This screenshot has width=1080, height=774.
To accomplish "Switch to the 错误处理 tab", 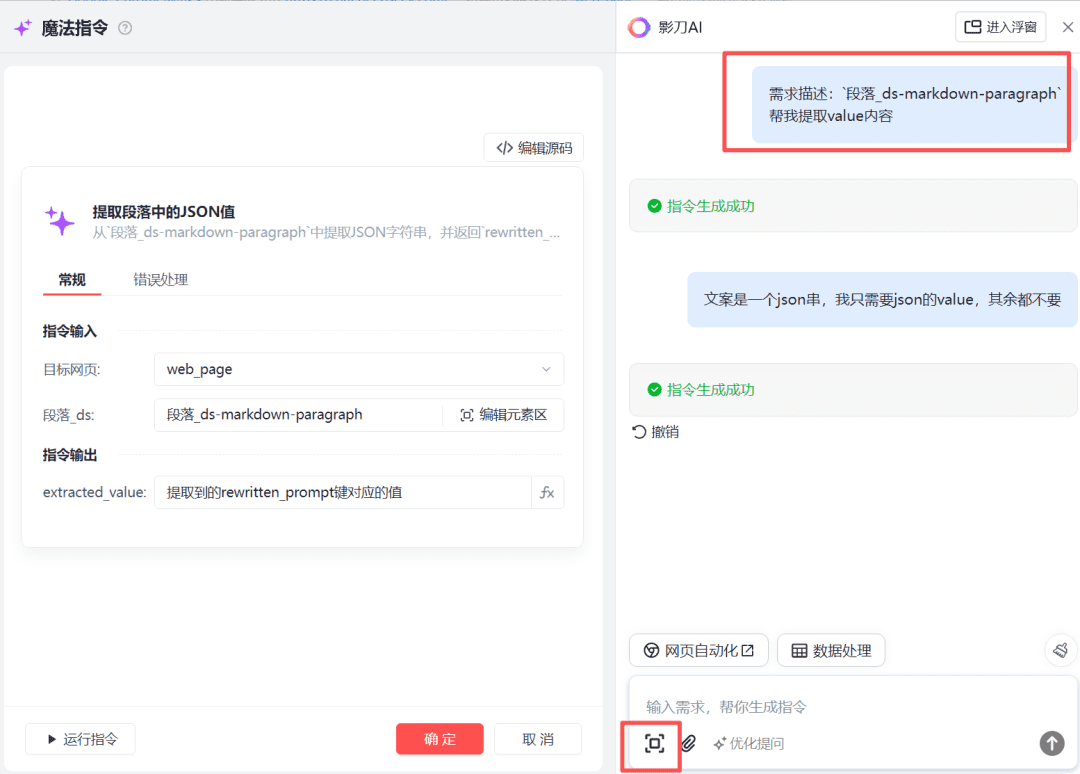I will coord(161,280).
